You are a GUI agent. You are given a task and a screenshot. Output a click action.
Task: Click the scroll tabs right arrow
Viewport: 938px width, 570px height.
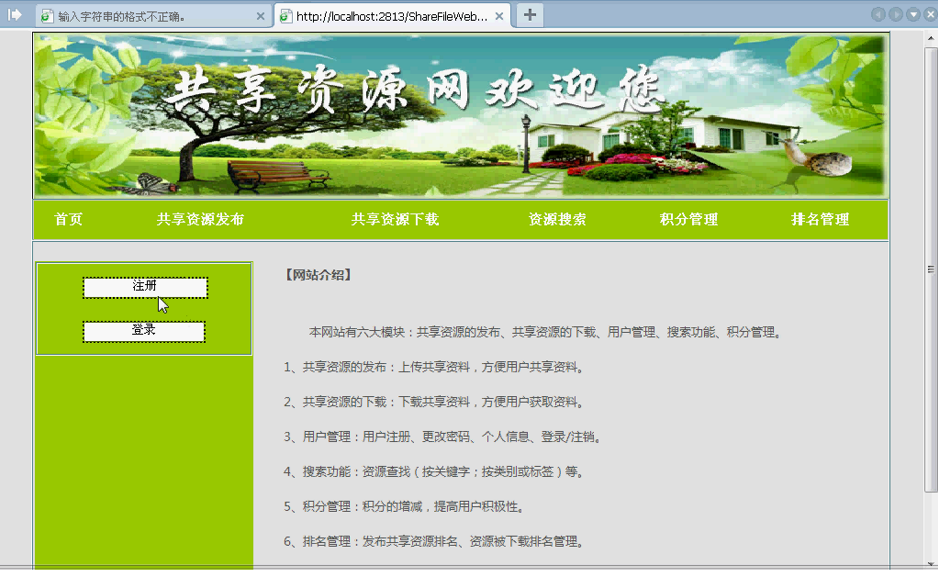point(896,14)
